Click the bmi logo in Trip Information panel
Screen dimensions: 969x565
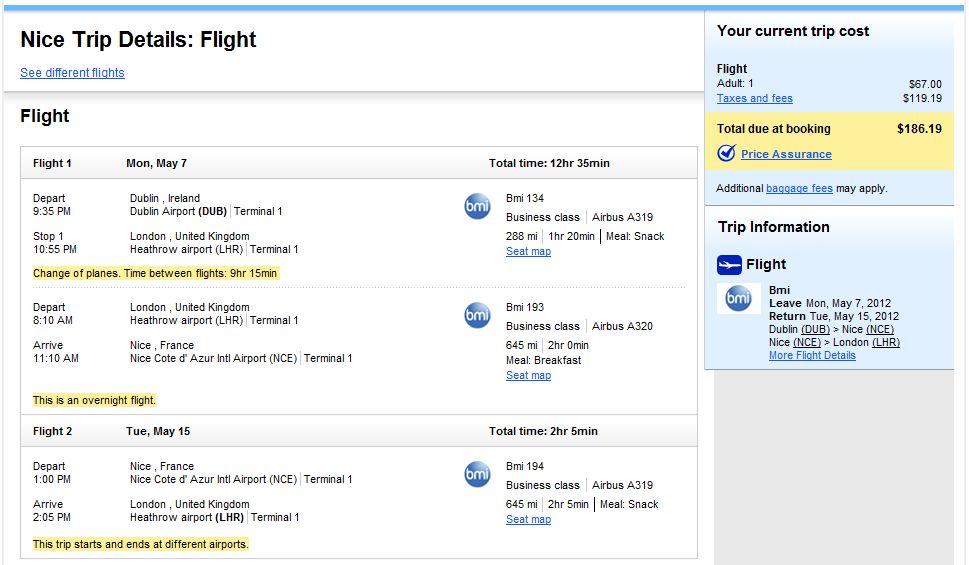pos(739,298)
